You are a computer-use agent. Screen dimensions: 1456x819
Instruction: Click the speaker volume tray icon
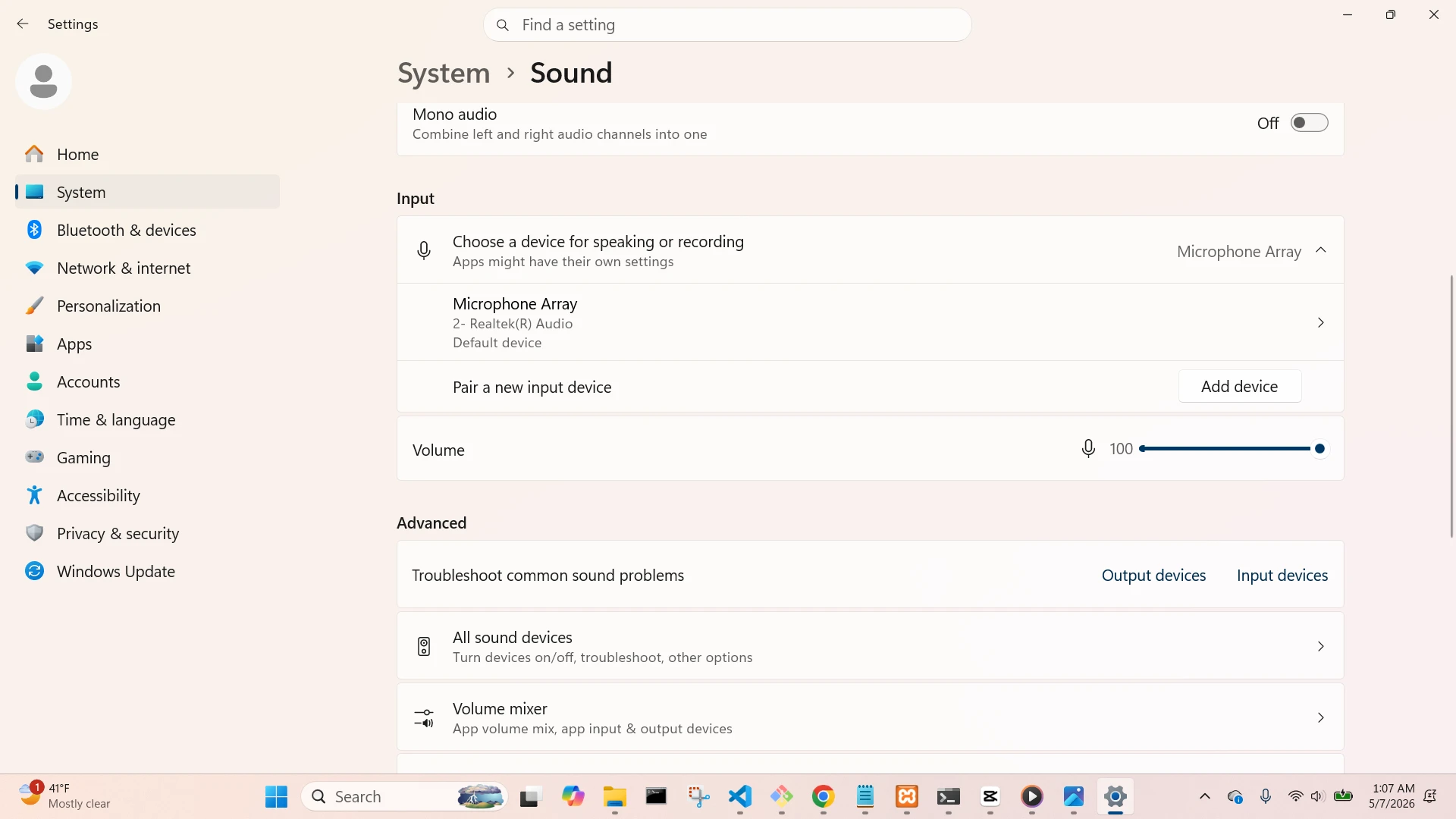1318,796
